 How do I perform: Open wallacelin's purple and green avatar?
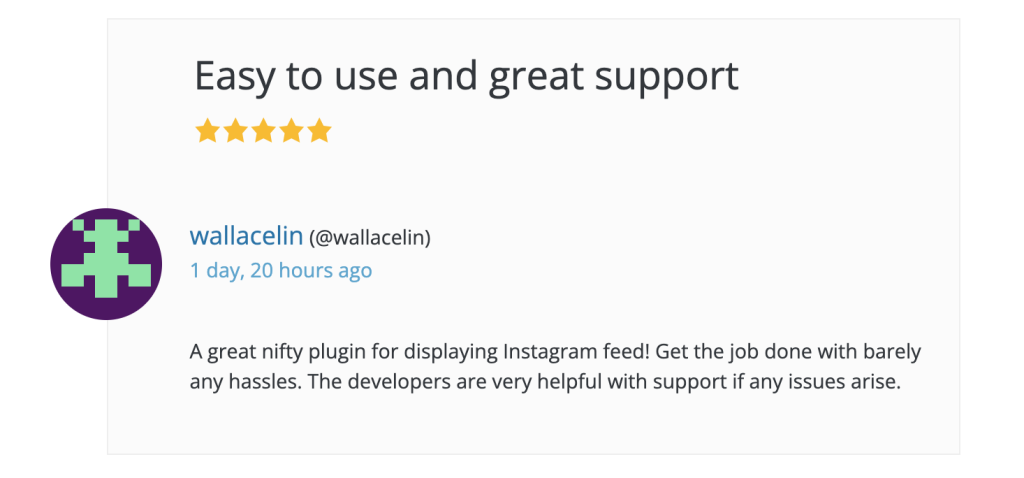click(x=106, y=264)
